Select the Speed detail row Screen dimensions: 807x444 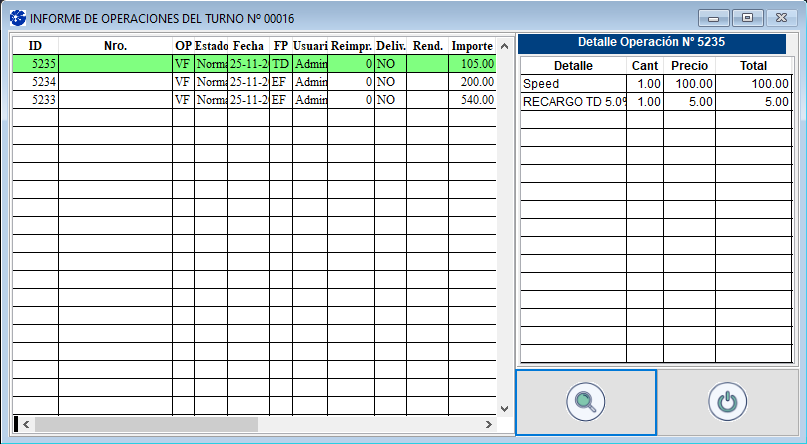(x=573, y=84)
